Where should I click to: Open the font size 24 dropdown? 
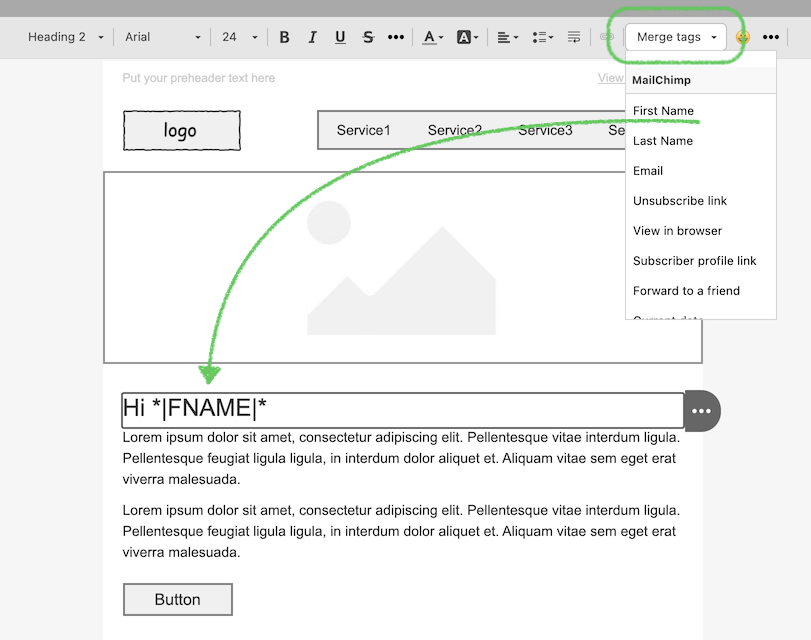(239, 37)
